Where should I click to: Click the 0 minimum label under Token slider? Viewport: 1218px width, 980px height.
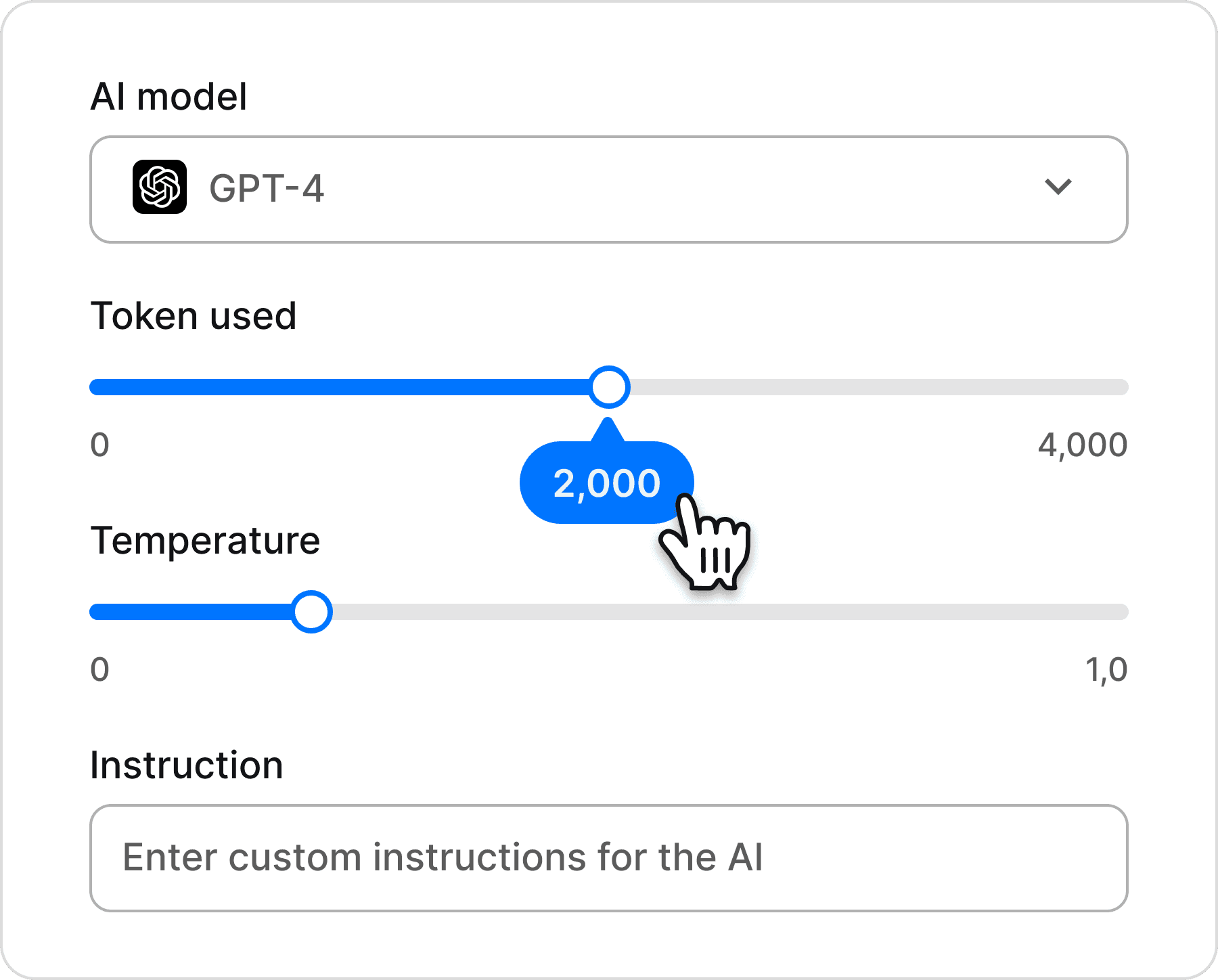tap(99, 445)
